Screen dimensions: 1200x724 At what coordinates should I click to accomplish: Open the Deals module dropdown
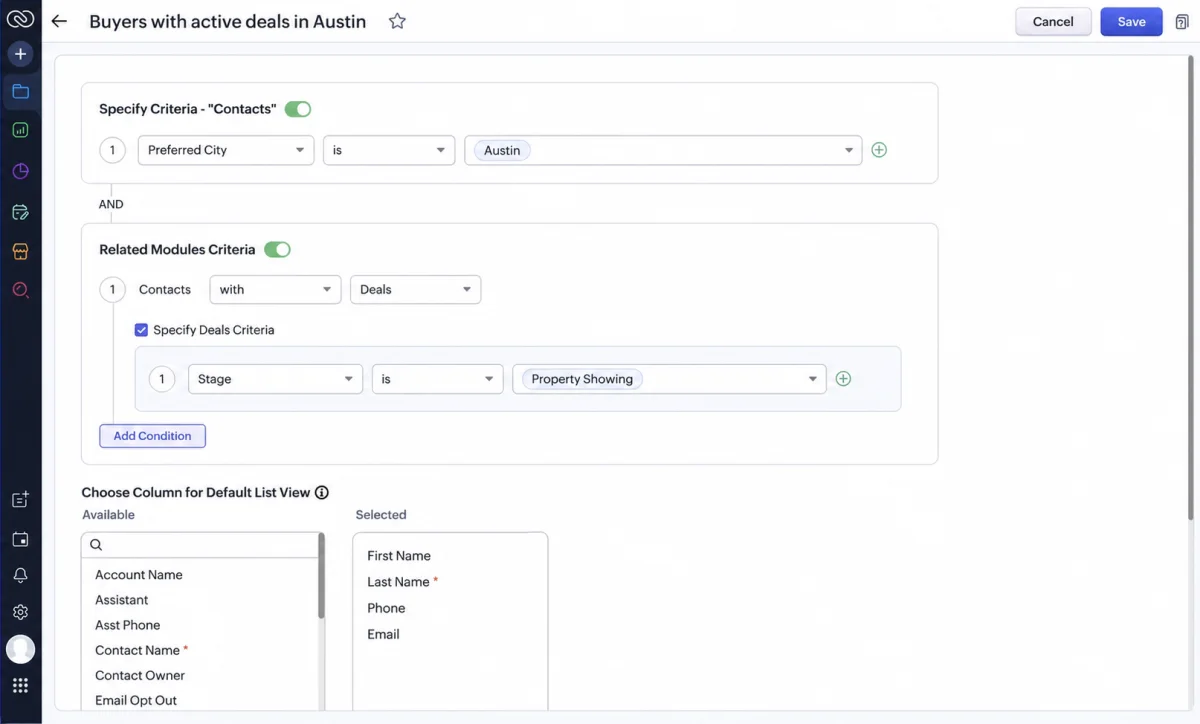(x=415, y=289)
